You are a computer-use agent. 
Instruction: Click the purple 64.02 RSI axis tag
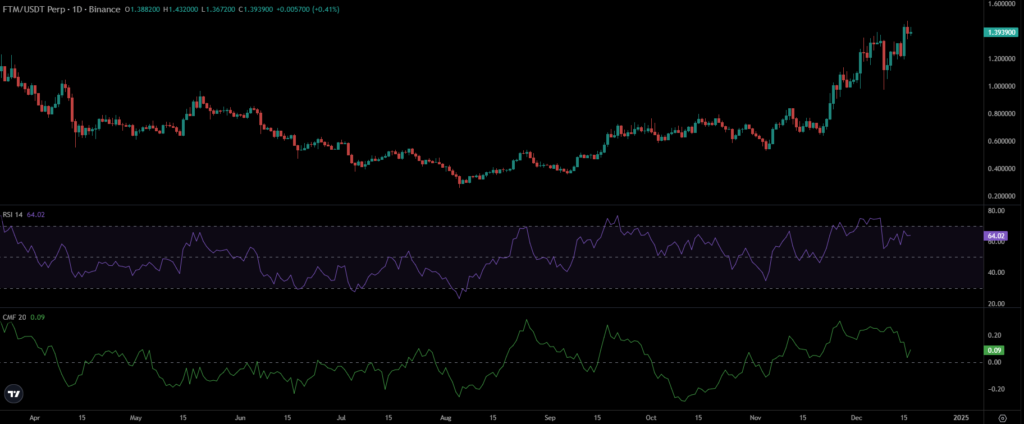pos(995,236)
